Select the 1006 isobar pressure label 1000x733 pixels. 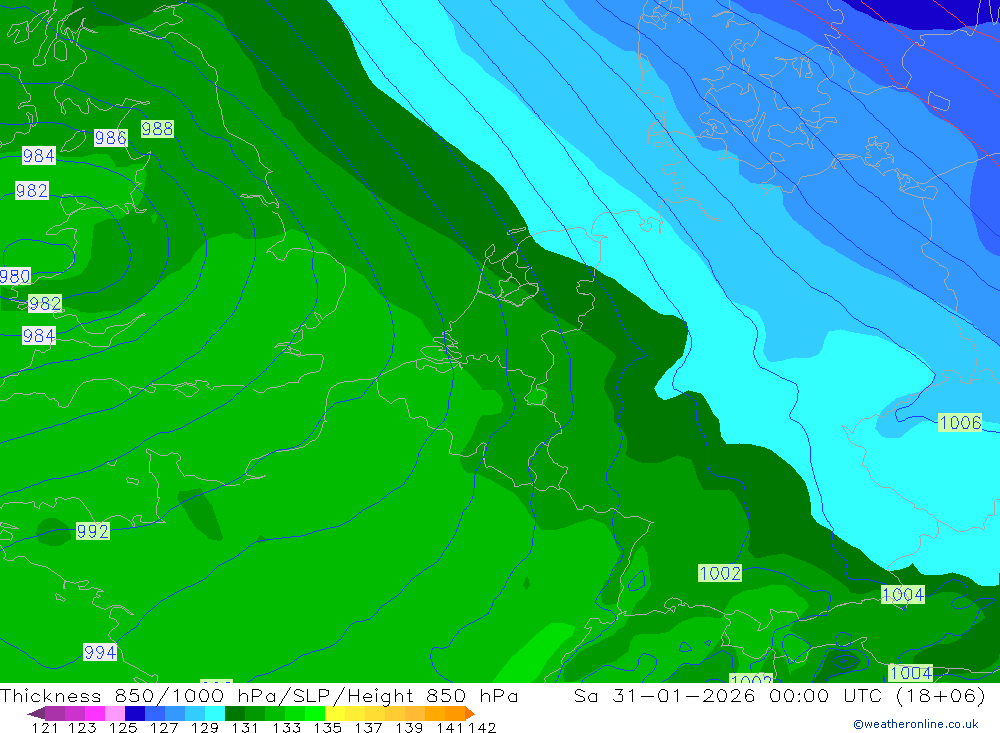960,422
